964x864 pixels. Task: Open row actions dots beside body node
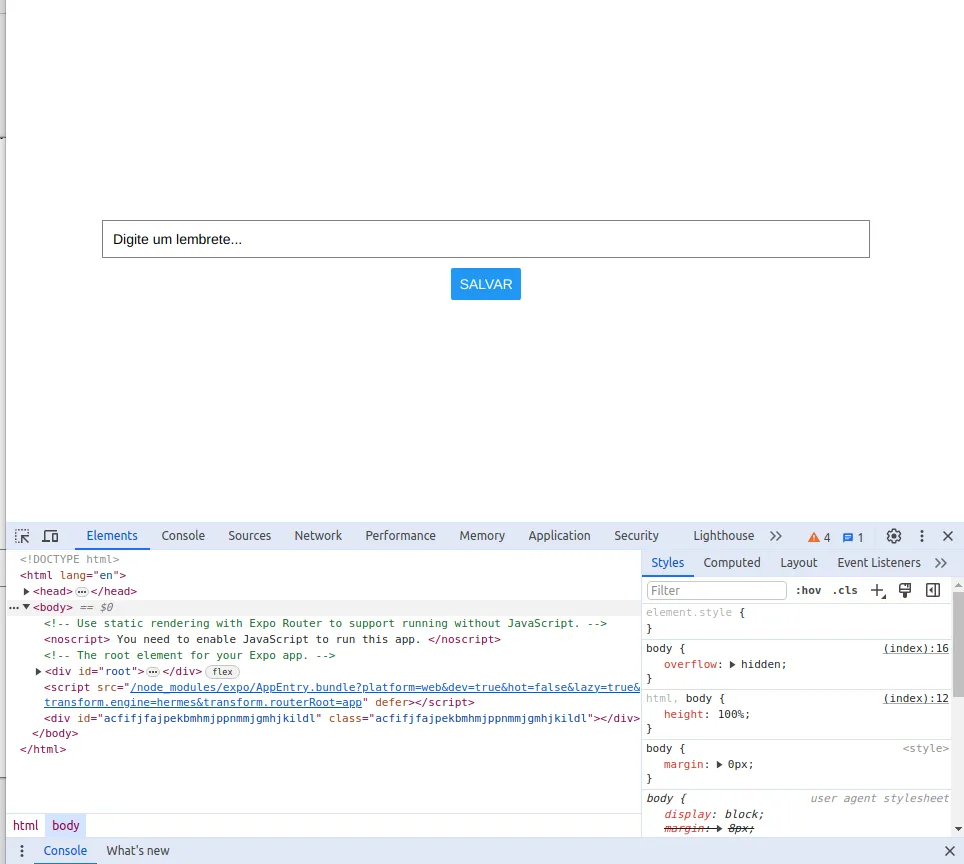[x=14, y=608]
